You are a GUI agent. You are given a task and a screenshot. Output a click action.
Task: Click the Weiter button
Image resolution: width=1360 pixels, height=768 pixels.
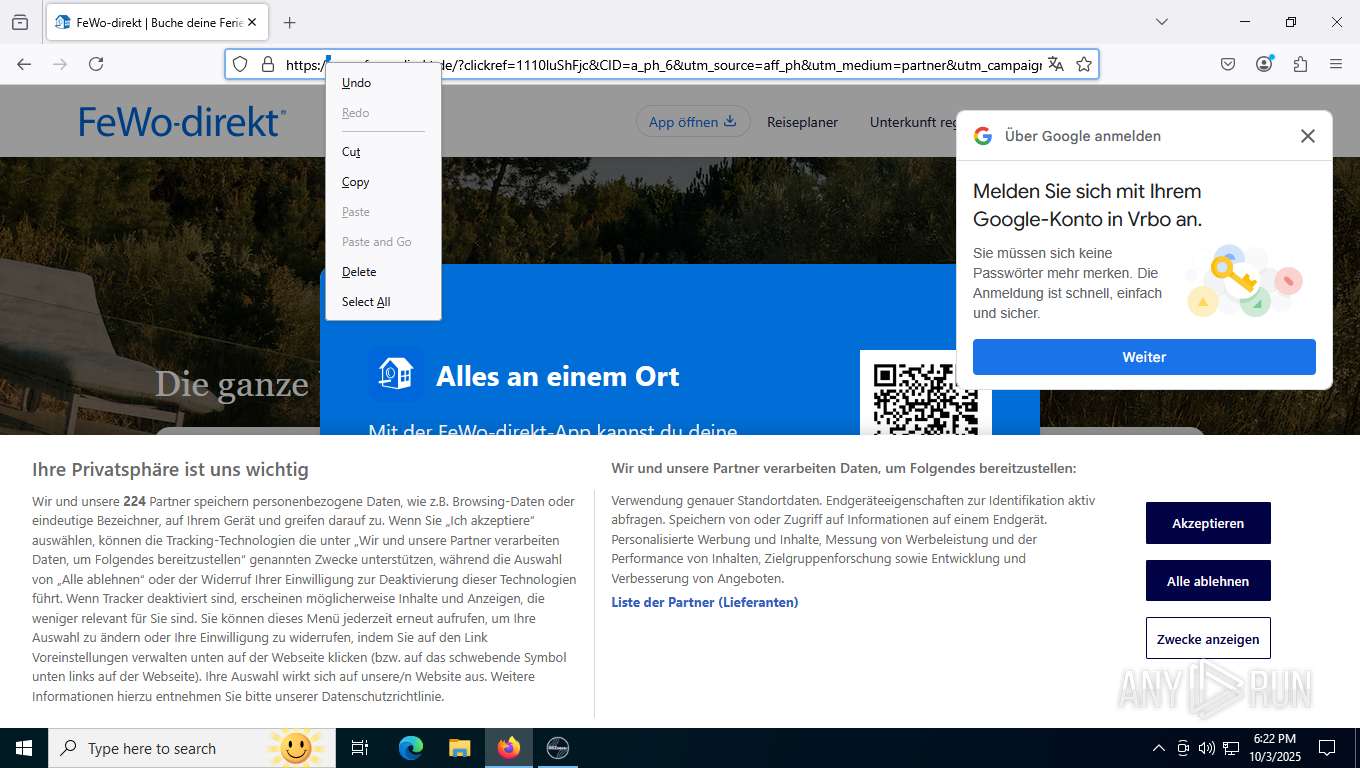point(1144,357)
